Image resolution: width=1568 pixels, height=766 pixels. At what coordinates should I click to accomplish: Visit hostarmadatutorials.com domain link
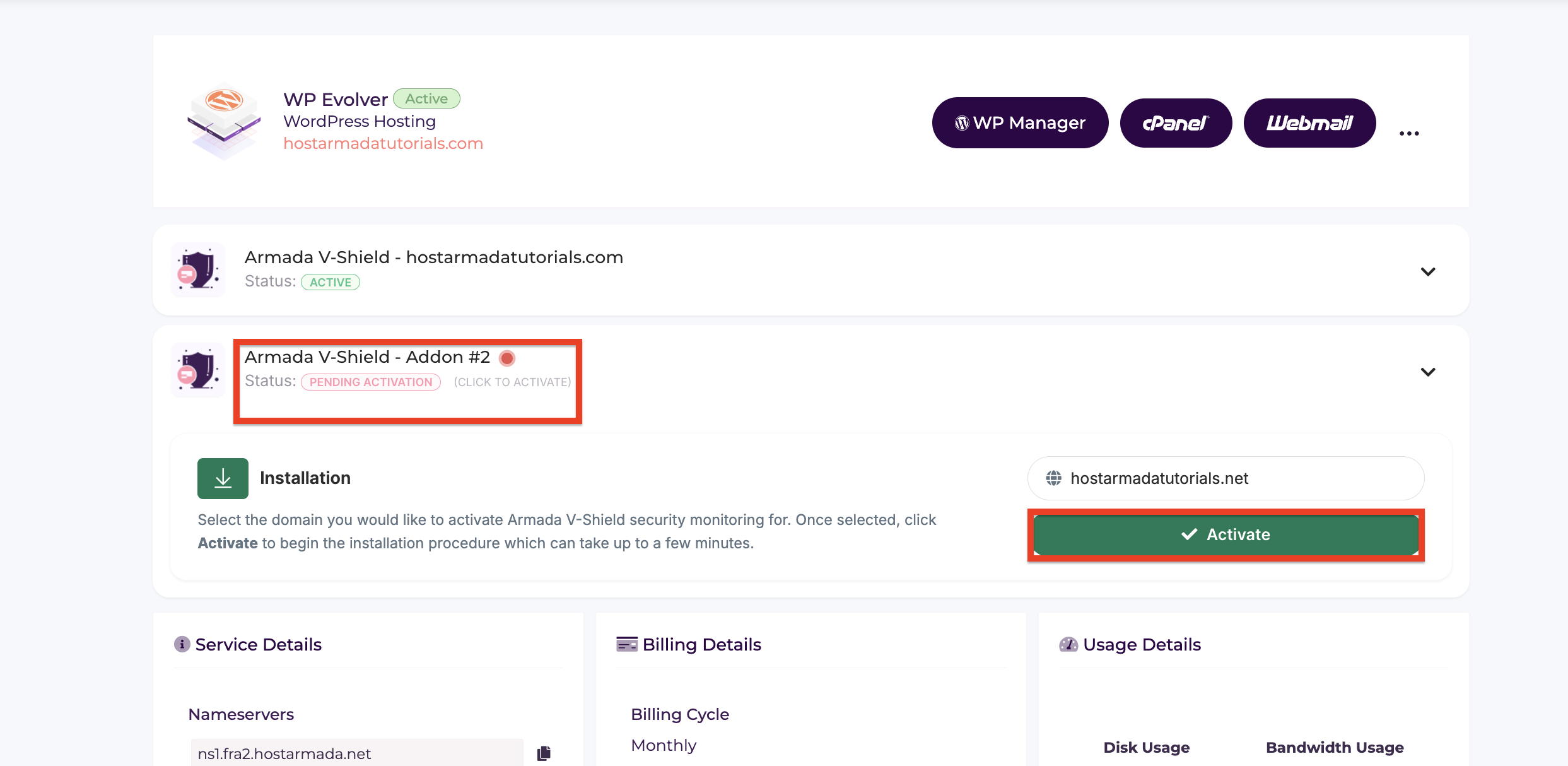coord(383,143)
